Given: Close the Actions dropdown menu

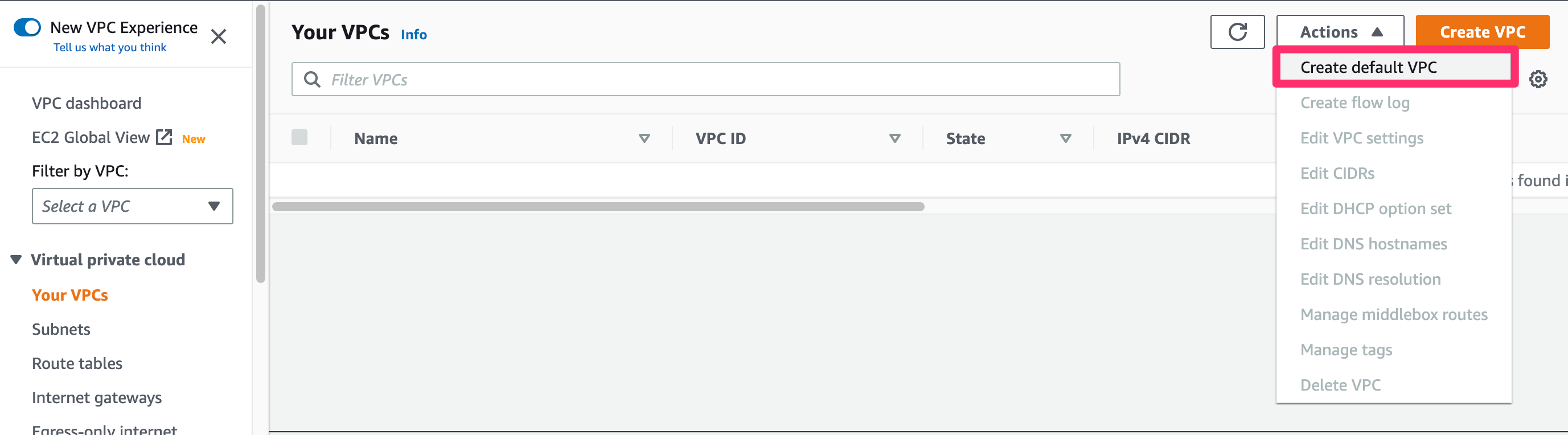Looking at the screenshot, I should (1339, 32).
